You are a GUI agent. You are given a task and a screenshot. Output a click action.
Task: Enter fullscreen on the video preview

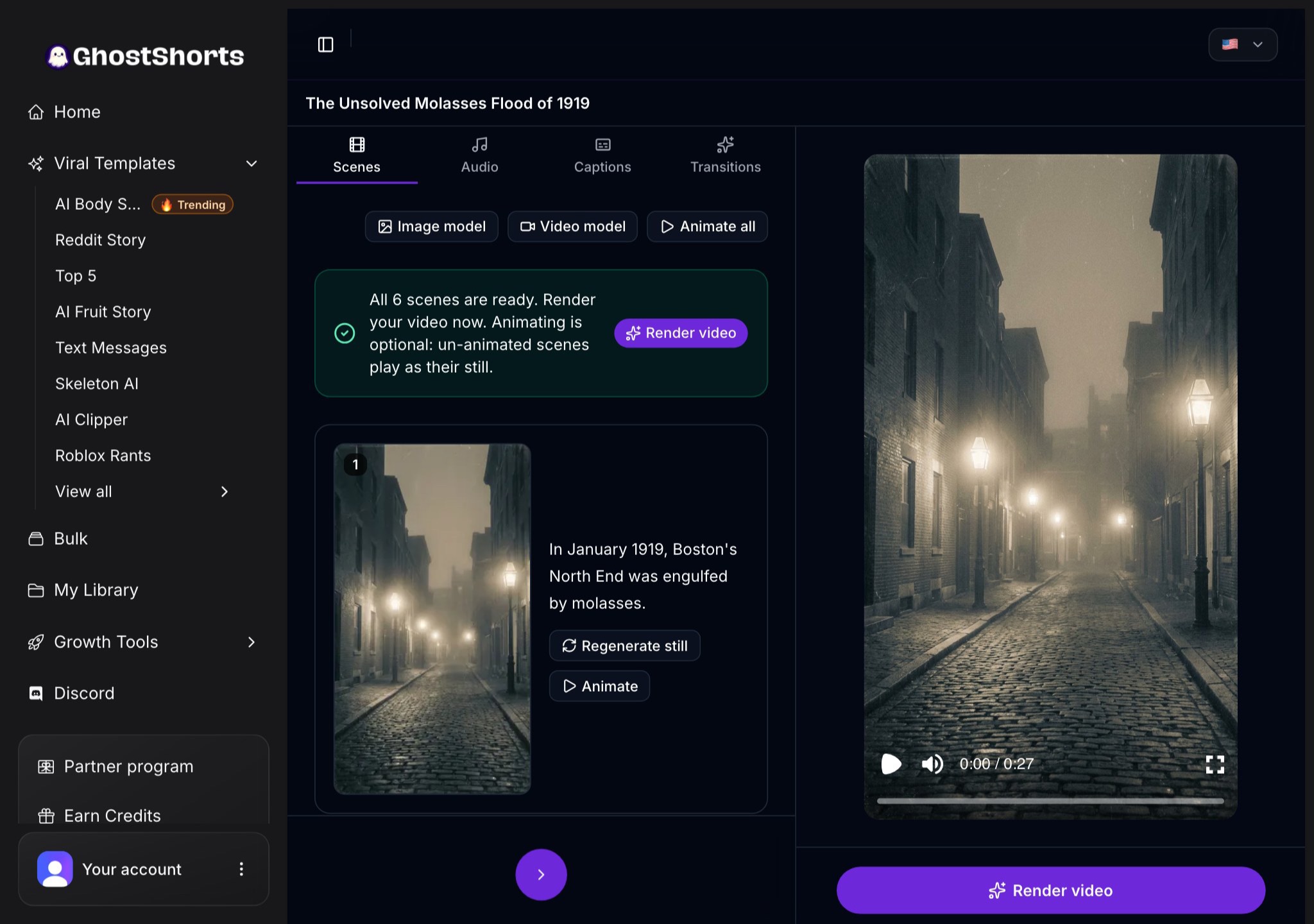pos(1215,764)
